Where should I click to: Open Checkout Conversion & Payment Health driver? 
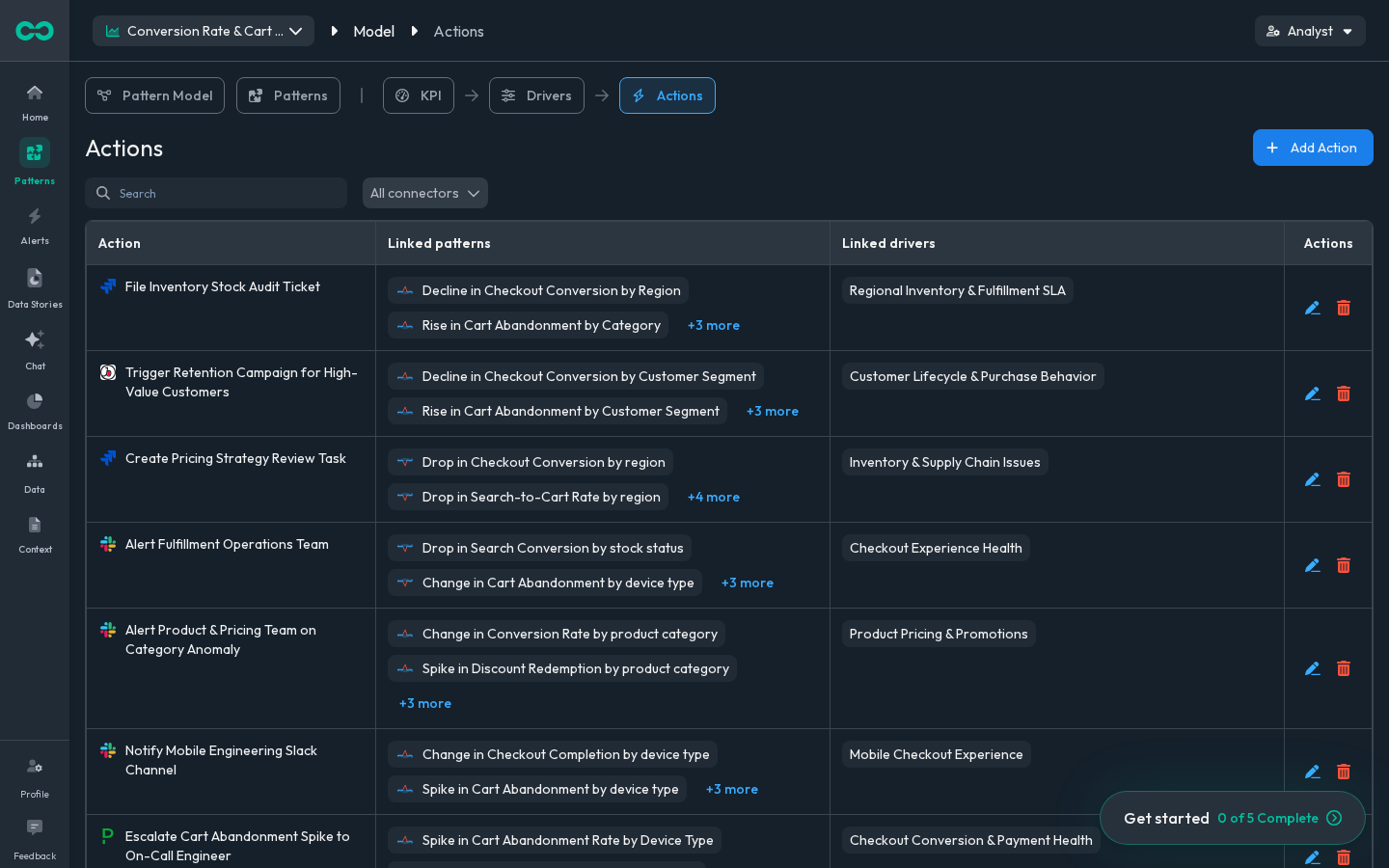(971, 840)
